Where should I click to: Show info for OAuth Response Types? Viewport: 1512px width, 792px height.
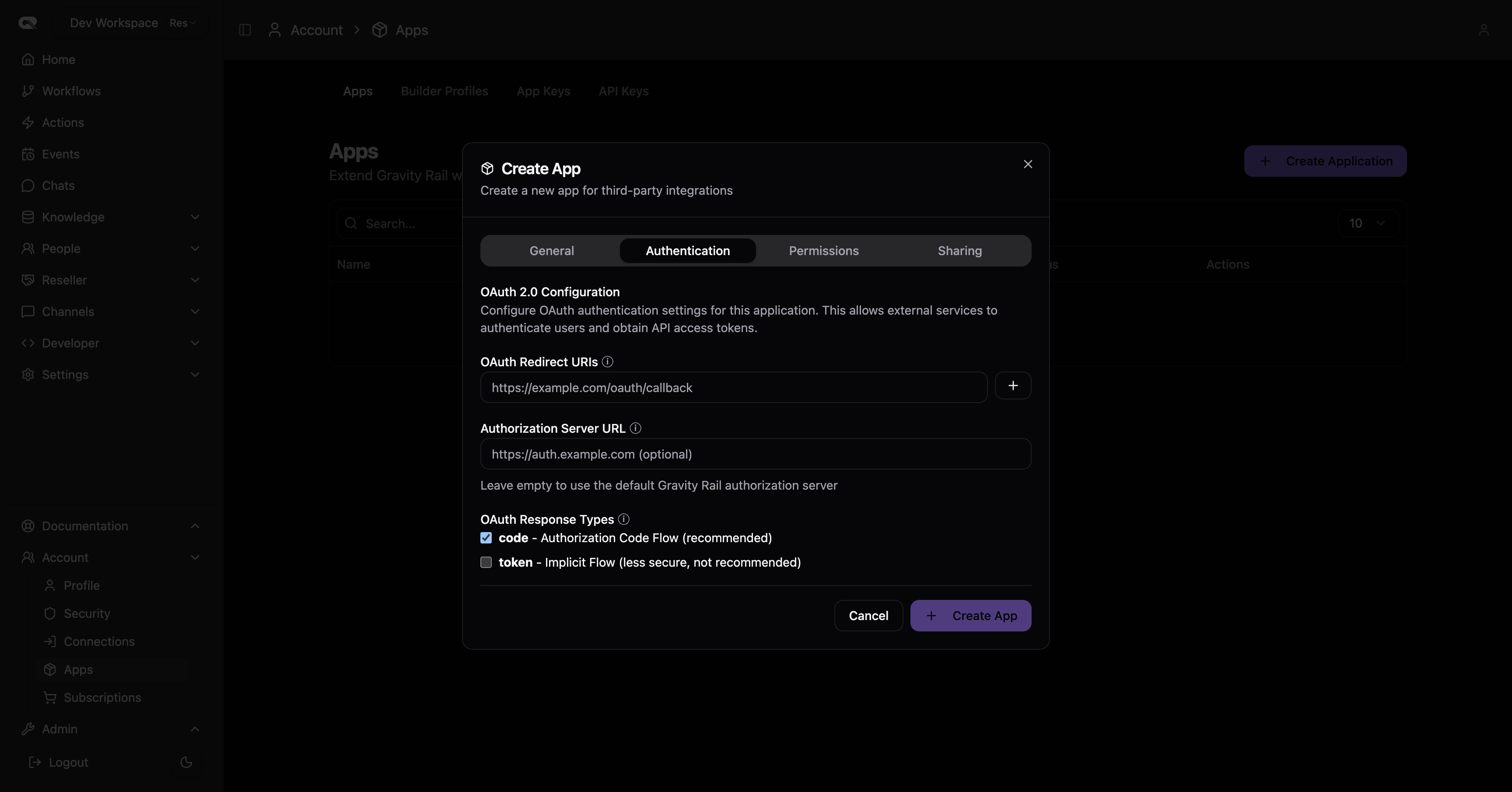[623, 519]
